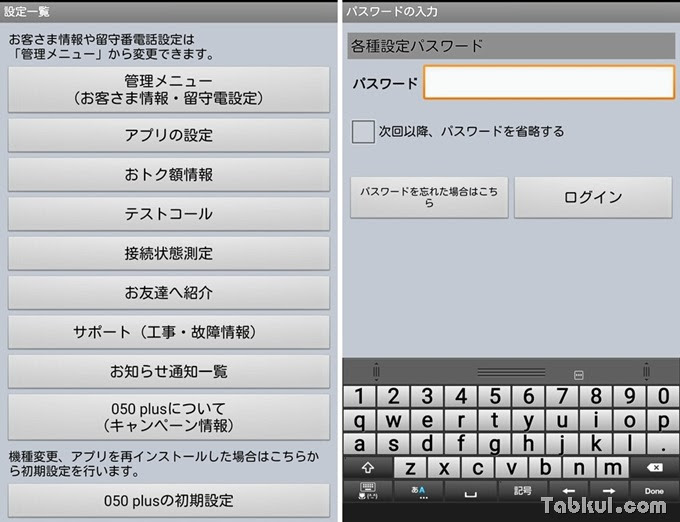Viewport: 680px width, 522px height.
Task: Tap the period key
Action: click(663, 444)
